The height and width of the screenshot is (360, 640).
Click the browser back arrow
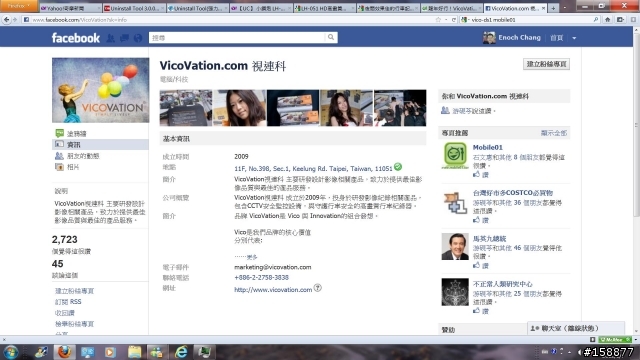click(6, 20)
